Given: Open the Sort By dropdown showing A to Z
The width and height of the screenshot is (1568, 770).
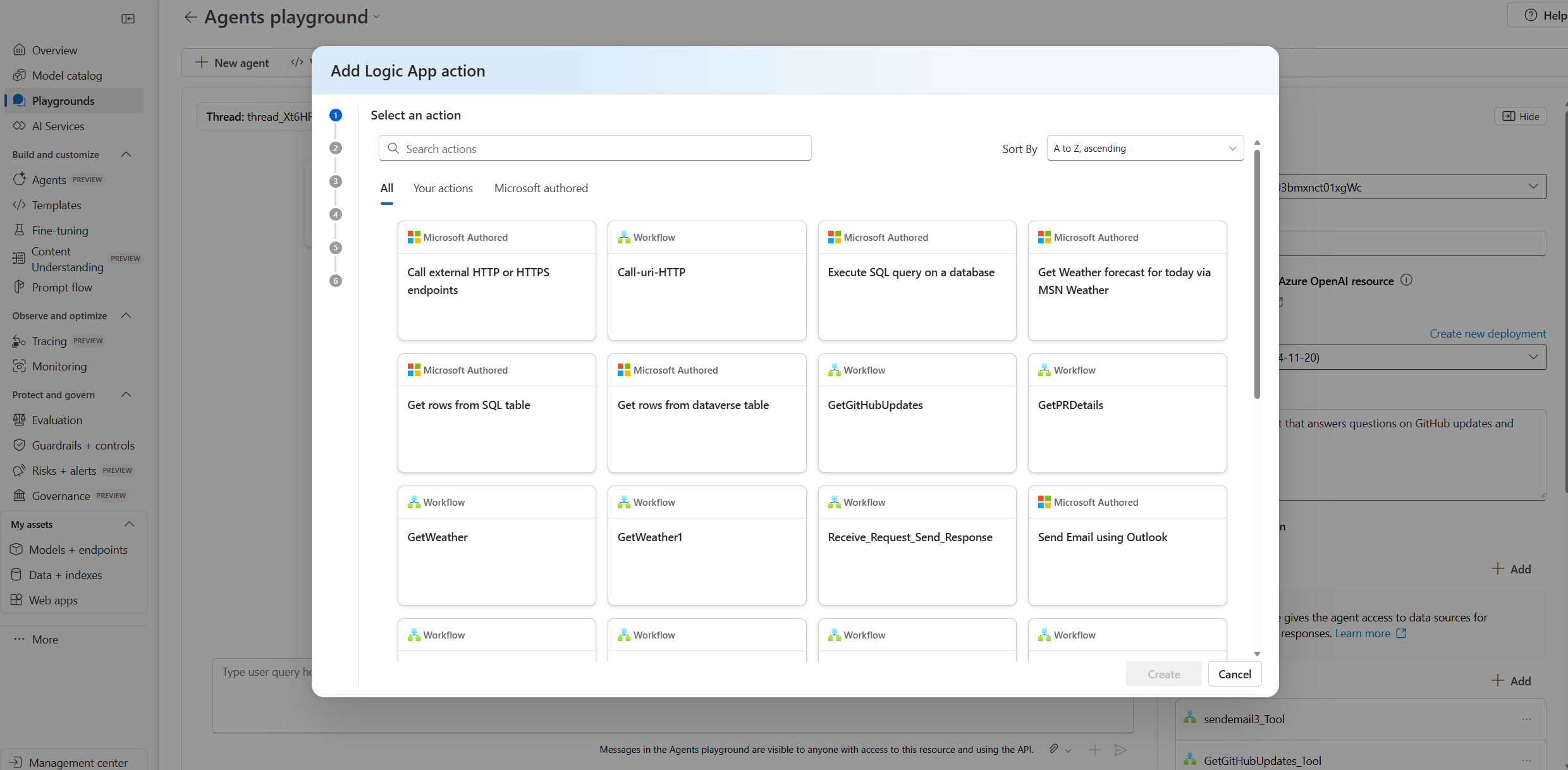Looking at the screenshot, I should tap(1145, 148).
